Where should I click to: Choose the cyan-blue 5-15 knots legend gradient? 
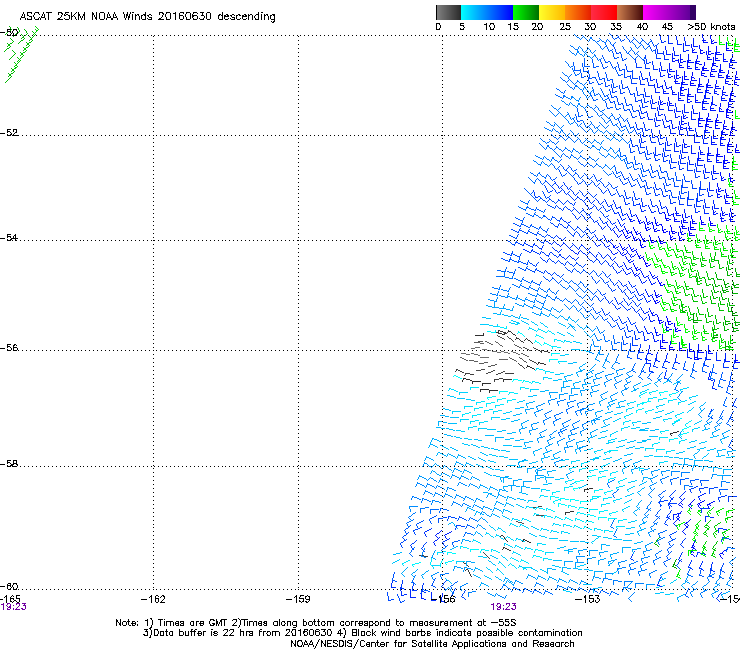(x=487, y=12)
